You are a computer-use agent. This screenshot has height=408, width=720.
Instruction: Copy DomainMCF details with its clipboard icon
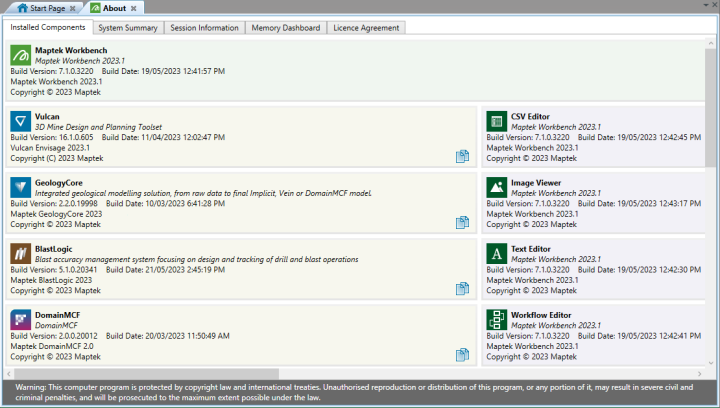click(x=462, y=355)
